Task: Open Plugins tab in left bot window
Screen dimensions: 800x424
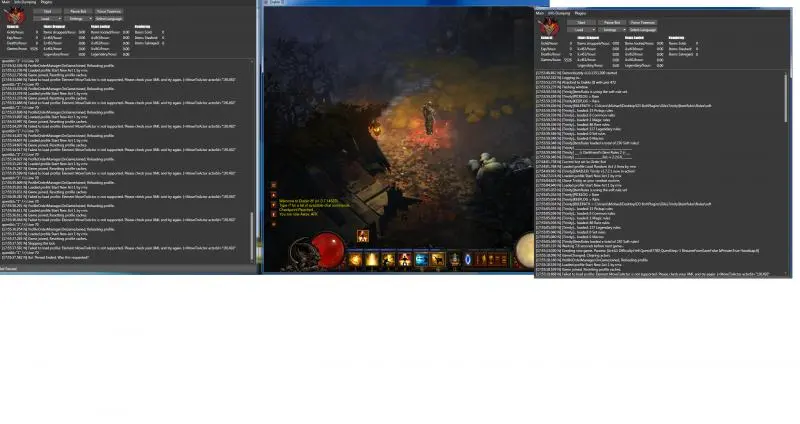Action: point(46,2)
